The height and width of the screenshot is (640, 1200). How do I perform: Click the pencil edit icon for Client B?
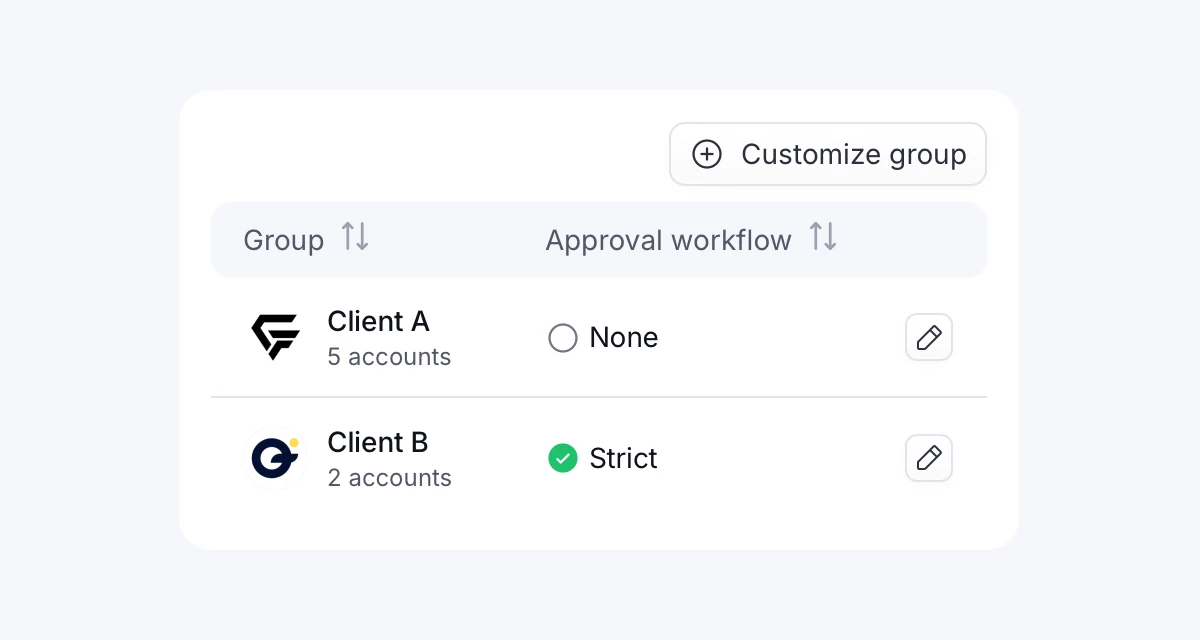pos(928,458)
